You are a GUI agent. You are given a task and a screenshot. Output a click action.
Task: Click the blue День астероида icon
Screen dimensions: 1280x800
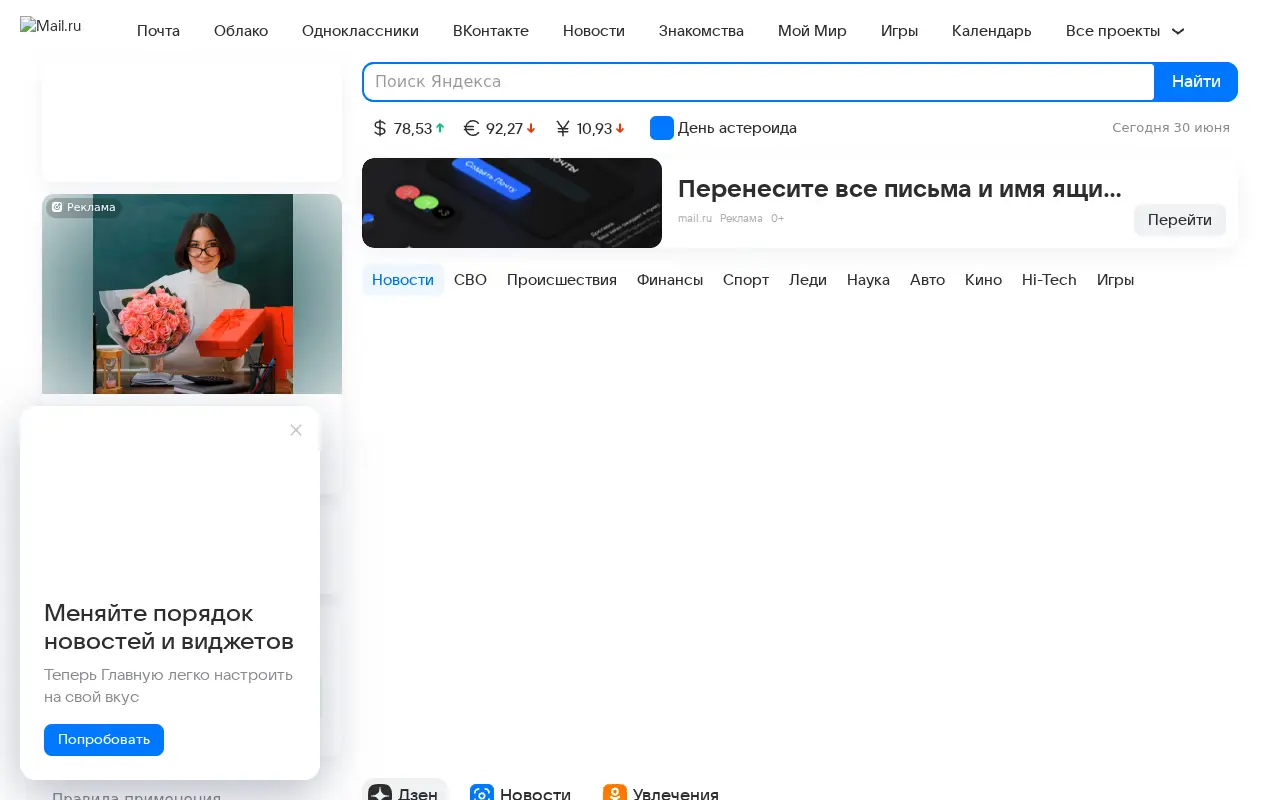[x=662, y=128]
